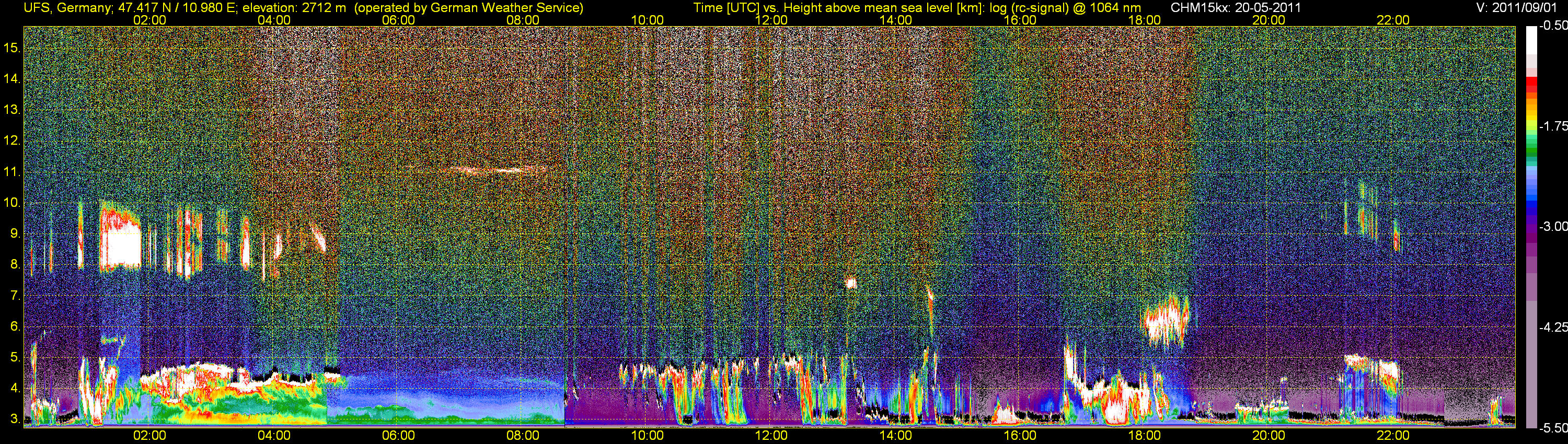Click the '02:00' label on the bottom time axis
Image resolution: width=1568 pixels, height=444 pixels.
coord(149,436)
